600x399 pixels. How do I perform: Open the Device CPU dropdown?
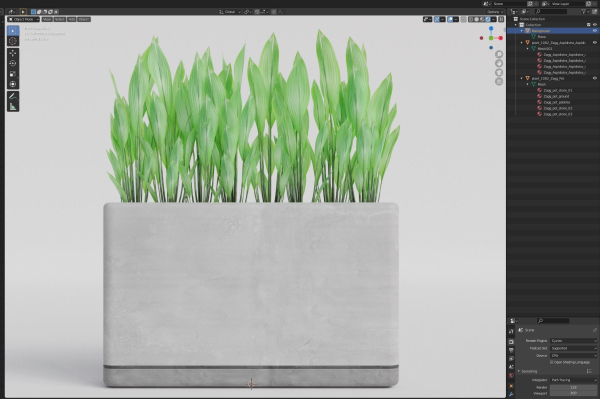pyautogui.click(x=573, y=355)
